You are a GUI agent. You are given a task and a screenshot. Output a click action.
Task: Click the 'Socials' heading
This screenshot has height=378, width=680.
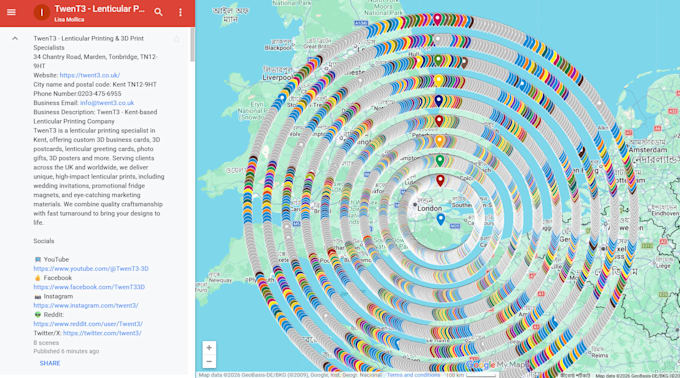coord(44,241)
